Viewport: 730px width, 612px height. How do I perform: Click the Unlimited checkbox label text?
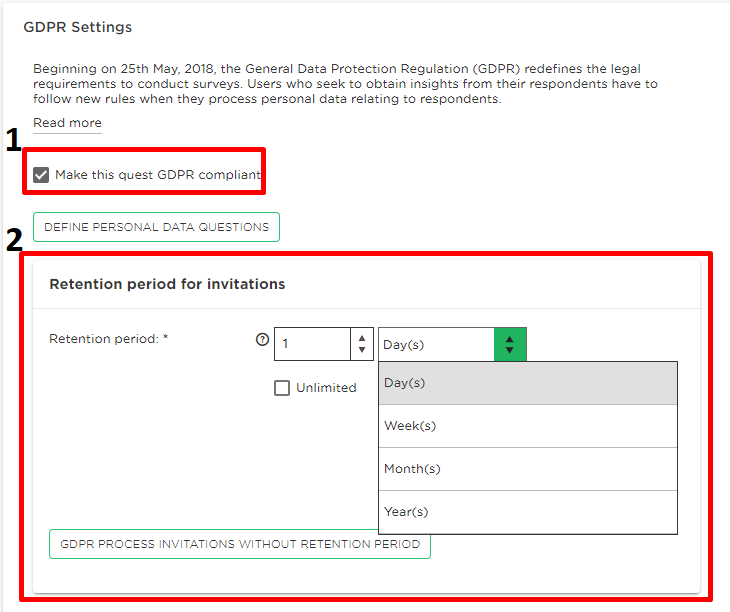[326, 388]
